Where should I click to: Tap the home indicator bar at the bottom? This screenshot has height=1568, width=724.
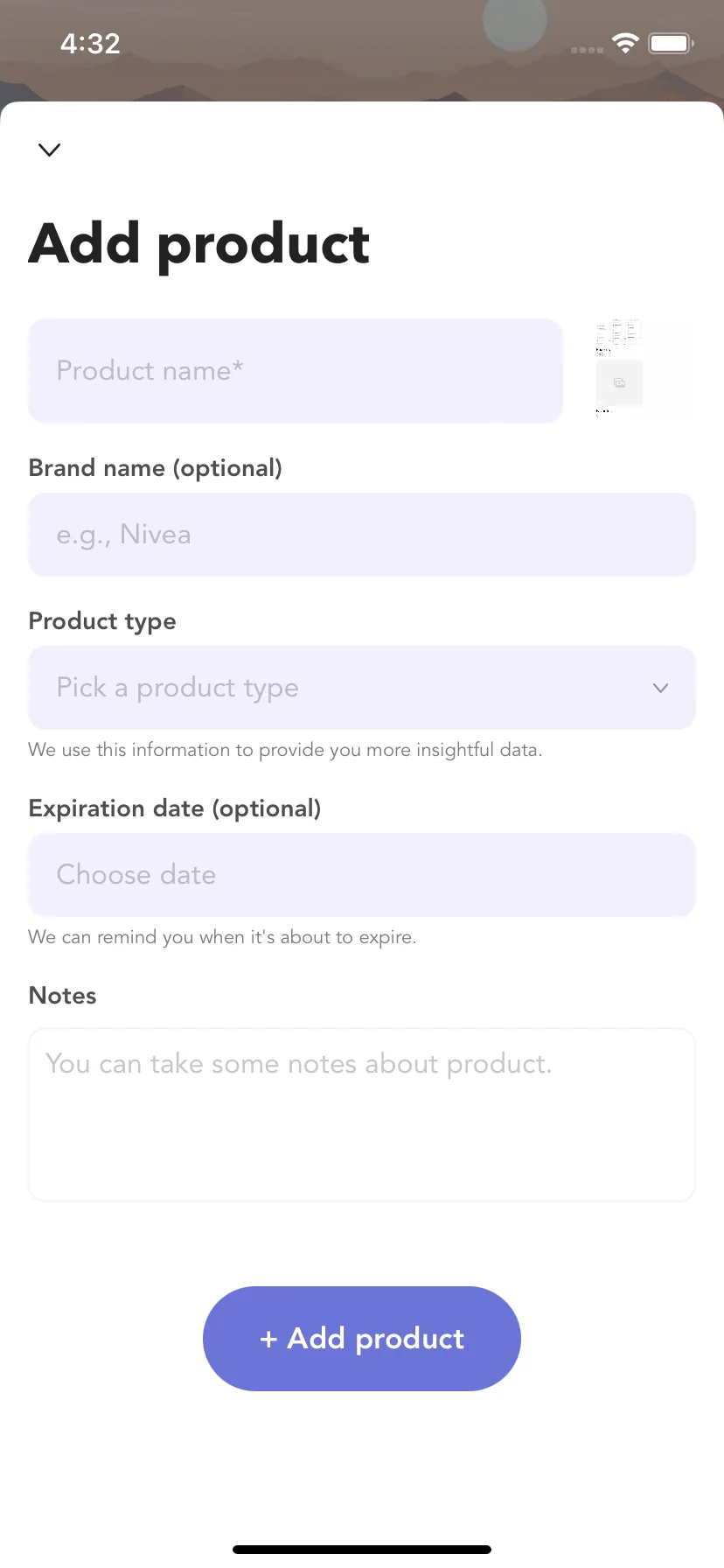(362, 1550)
